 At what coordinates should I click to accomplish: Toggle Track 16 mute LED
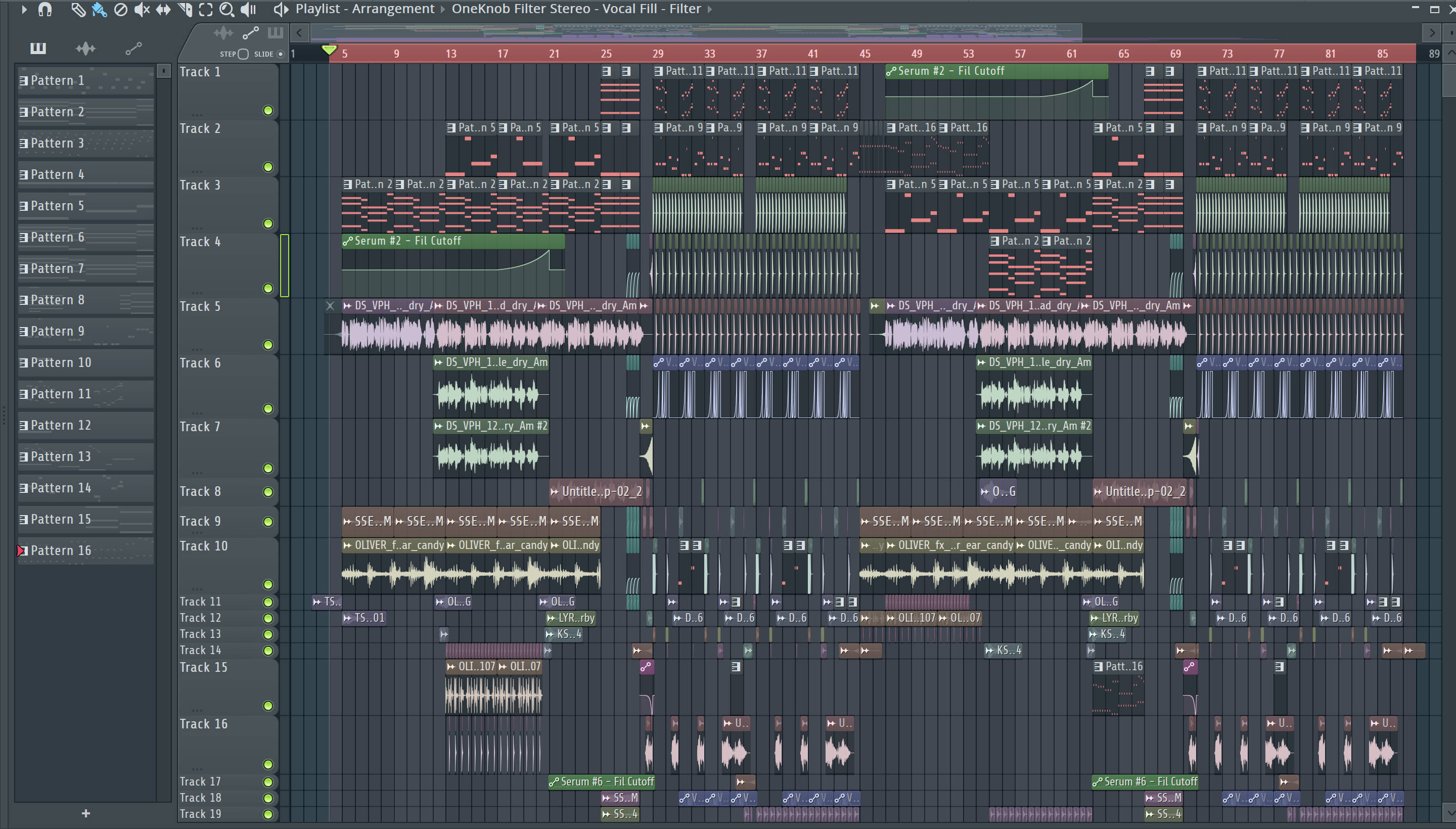268,764
